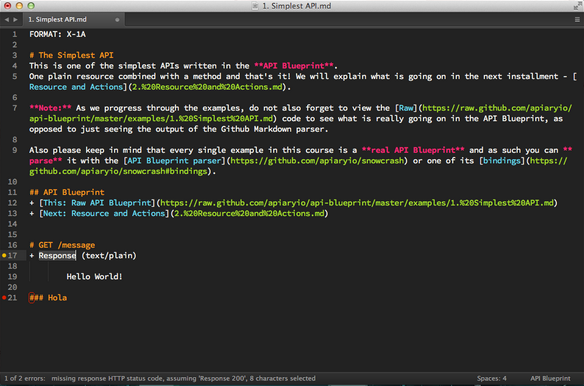This screenshot has height=386, width=584.
Task: Click line number 16 in gutter
Action: [12, 245]
